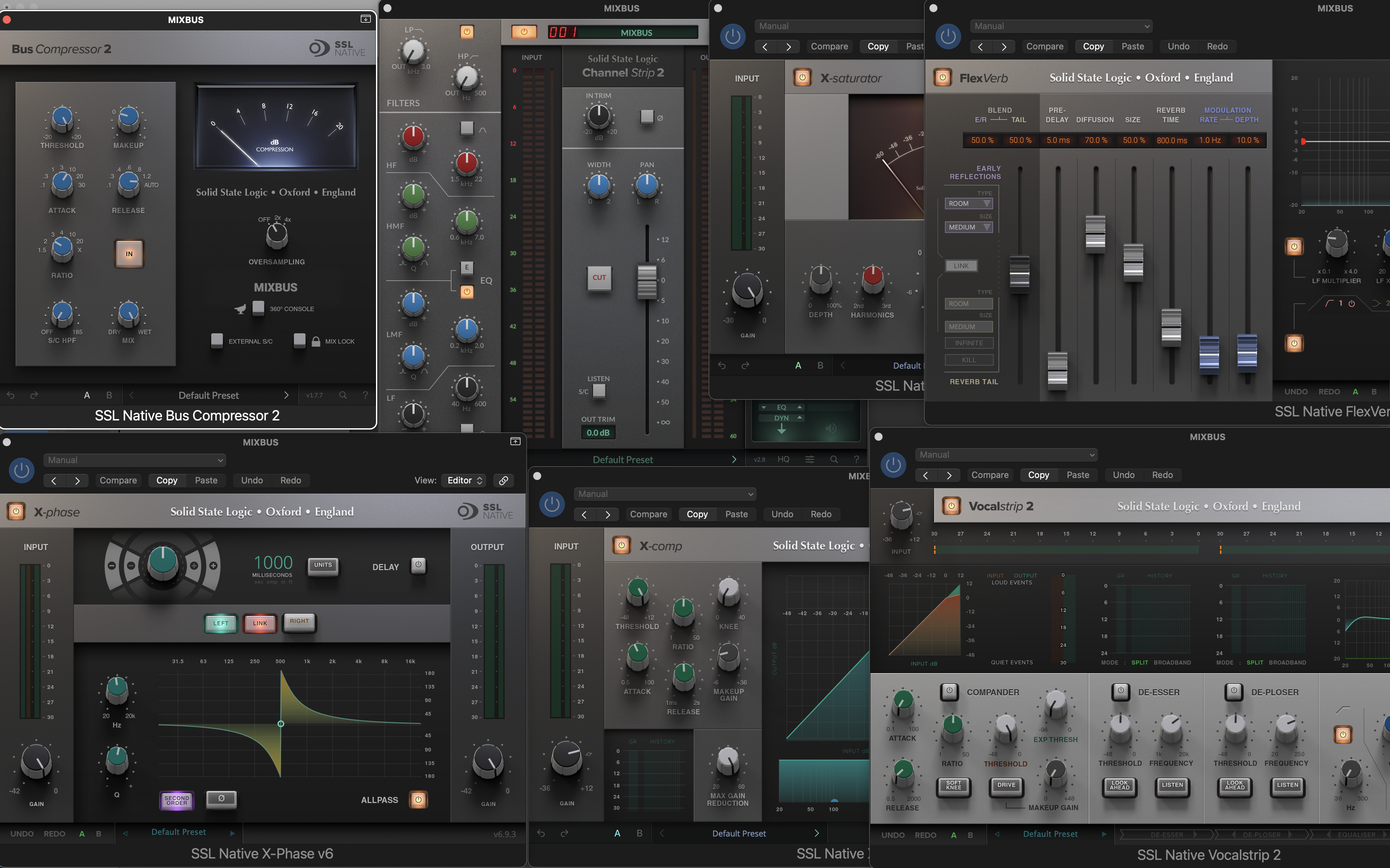Click the Channel Strip search magnifier icon
This screenshot has width=1390, height=868.
coord(834,459)
